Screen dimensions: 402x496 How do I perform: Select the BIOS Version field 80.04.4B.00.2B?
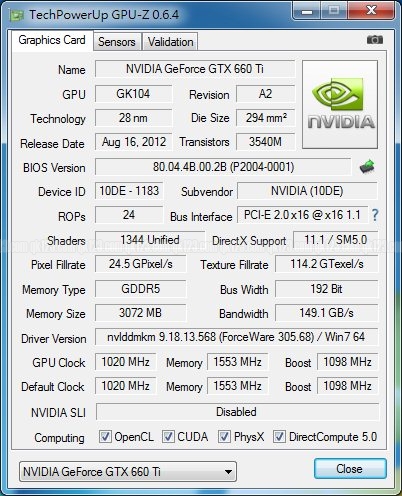point(223,167)
